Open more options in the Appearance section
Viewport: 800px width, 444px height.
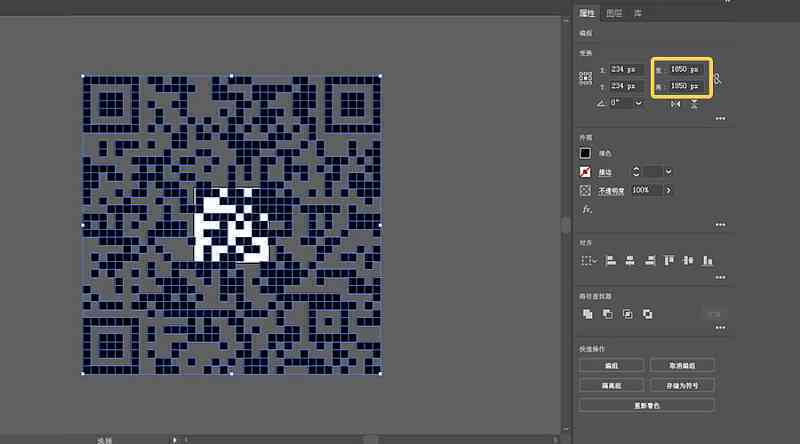click(x=720, y=225)
